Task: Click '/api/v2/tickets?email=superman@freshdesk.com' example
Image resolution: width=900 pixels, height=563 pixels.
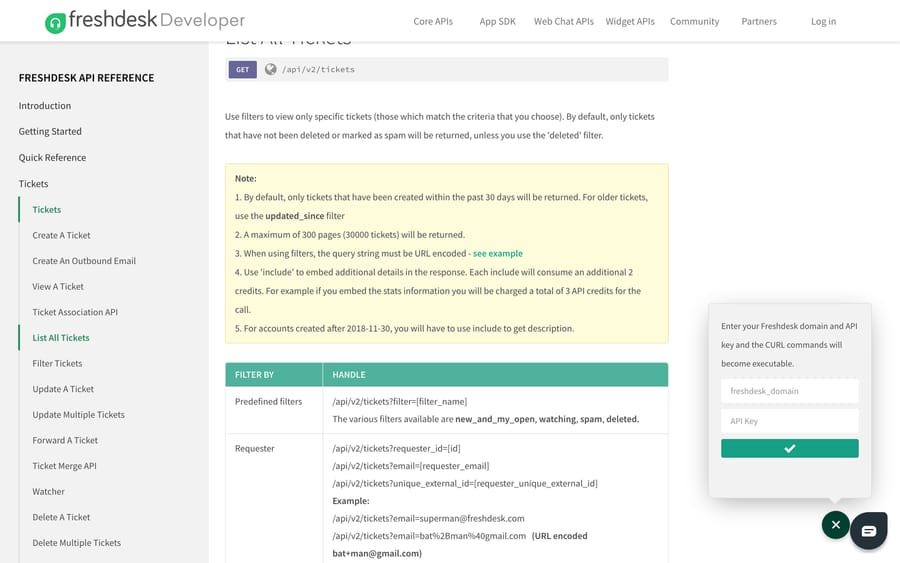Action: 428,519
